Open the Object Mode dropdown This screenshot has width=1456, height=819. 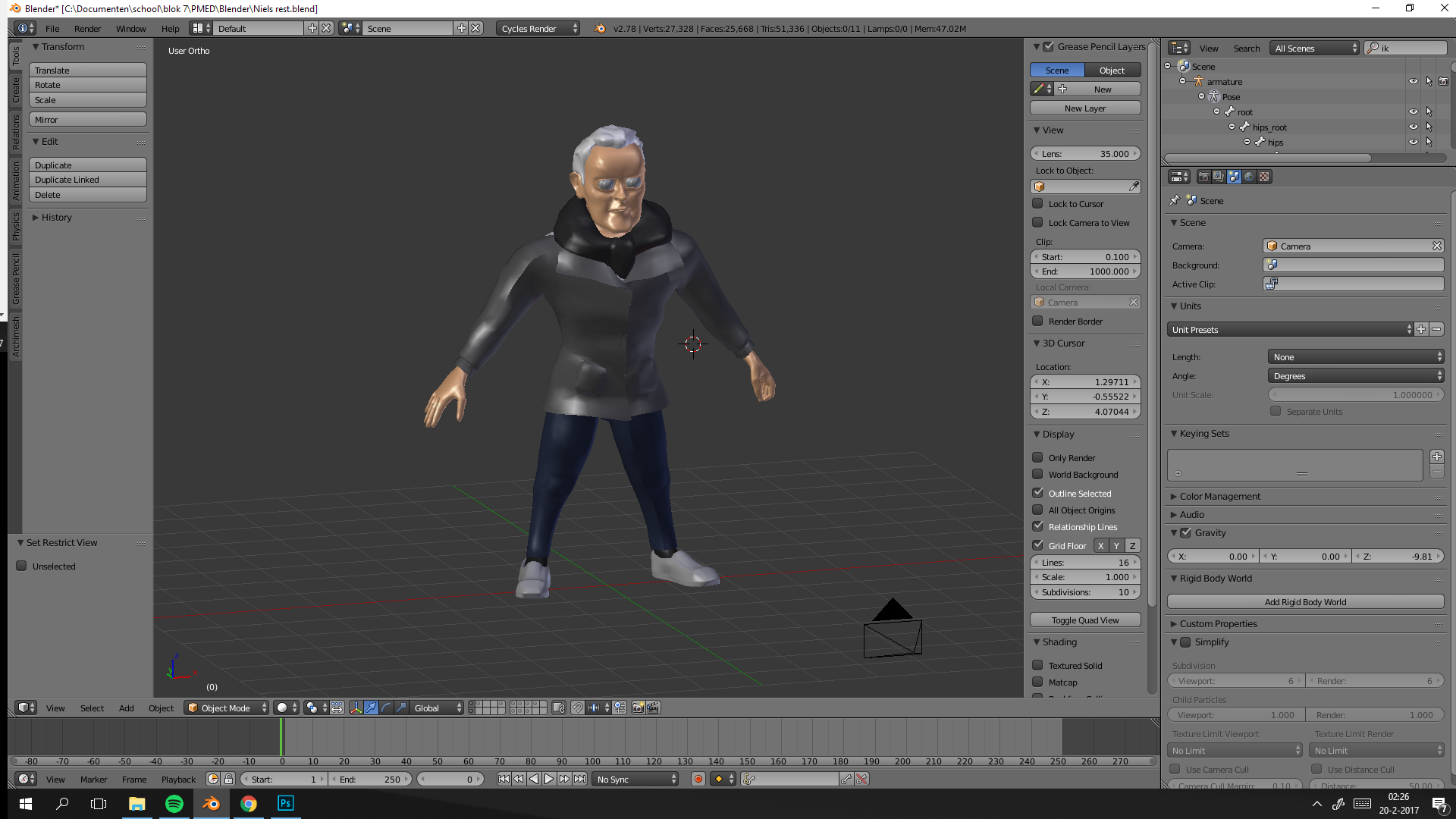(x=227, y=708)
